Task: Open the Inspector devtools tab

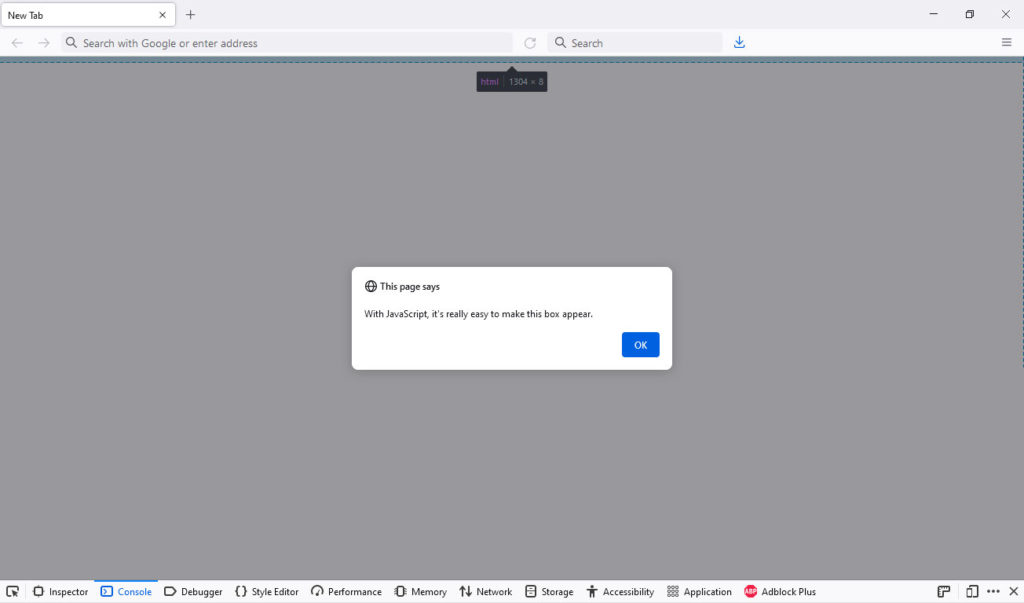Action: (60, 591)
